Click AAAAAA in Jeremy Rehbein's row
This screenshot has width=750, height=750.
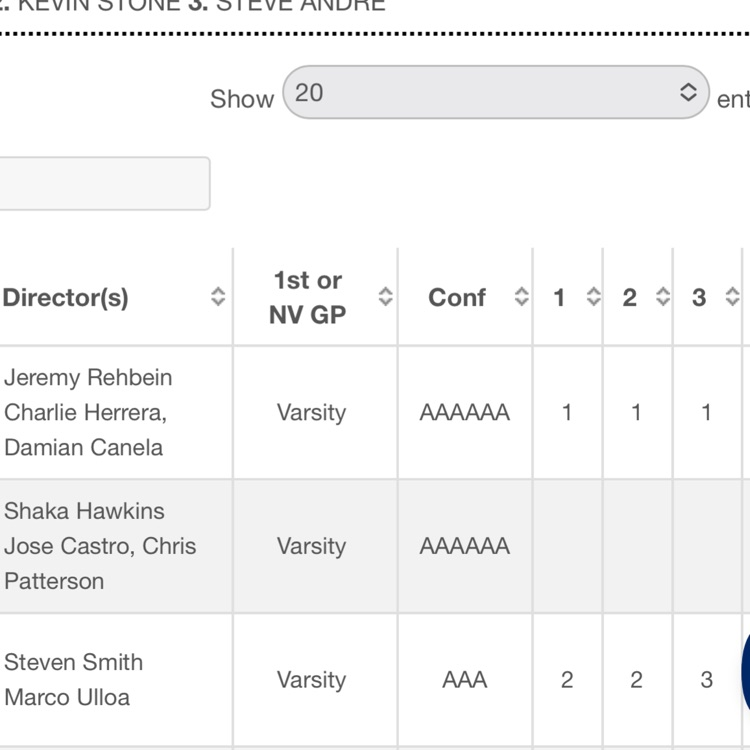(465, 413)
